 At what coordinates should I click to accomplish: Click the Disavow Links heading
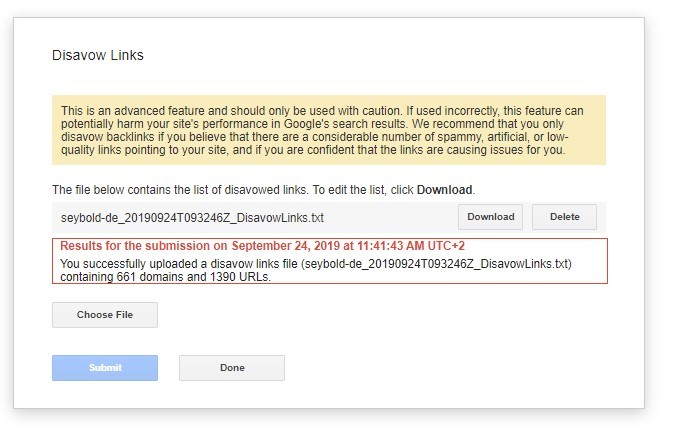click(98, 55)
